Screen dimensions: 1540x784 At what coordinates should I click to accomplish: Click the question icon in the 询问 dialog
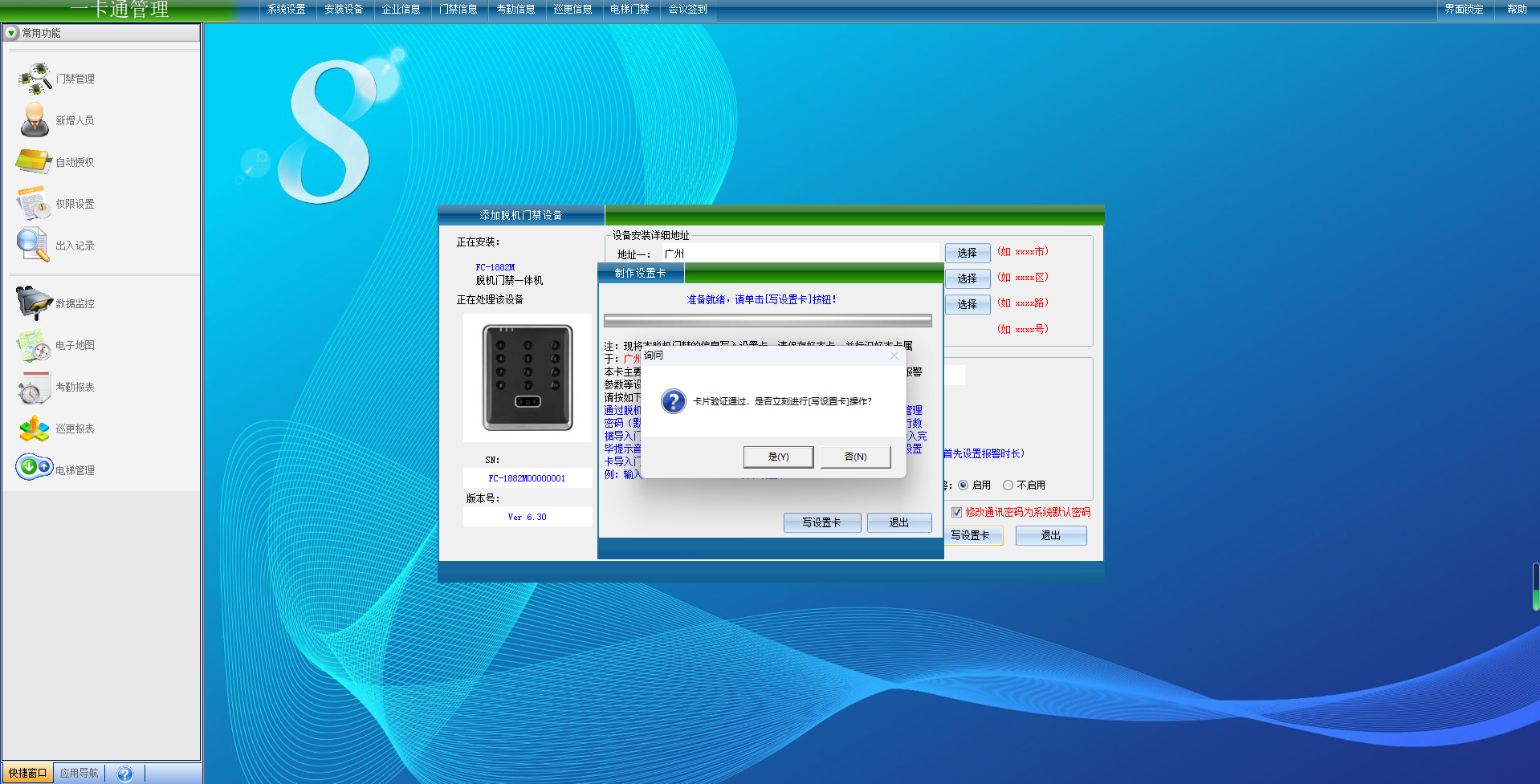tap(673, 400)
